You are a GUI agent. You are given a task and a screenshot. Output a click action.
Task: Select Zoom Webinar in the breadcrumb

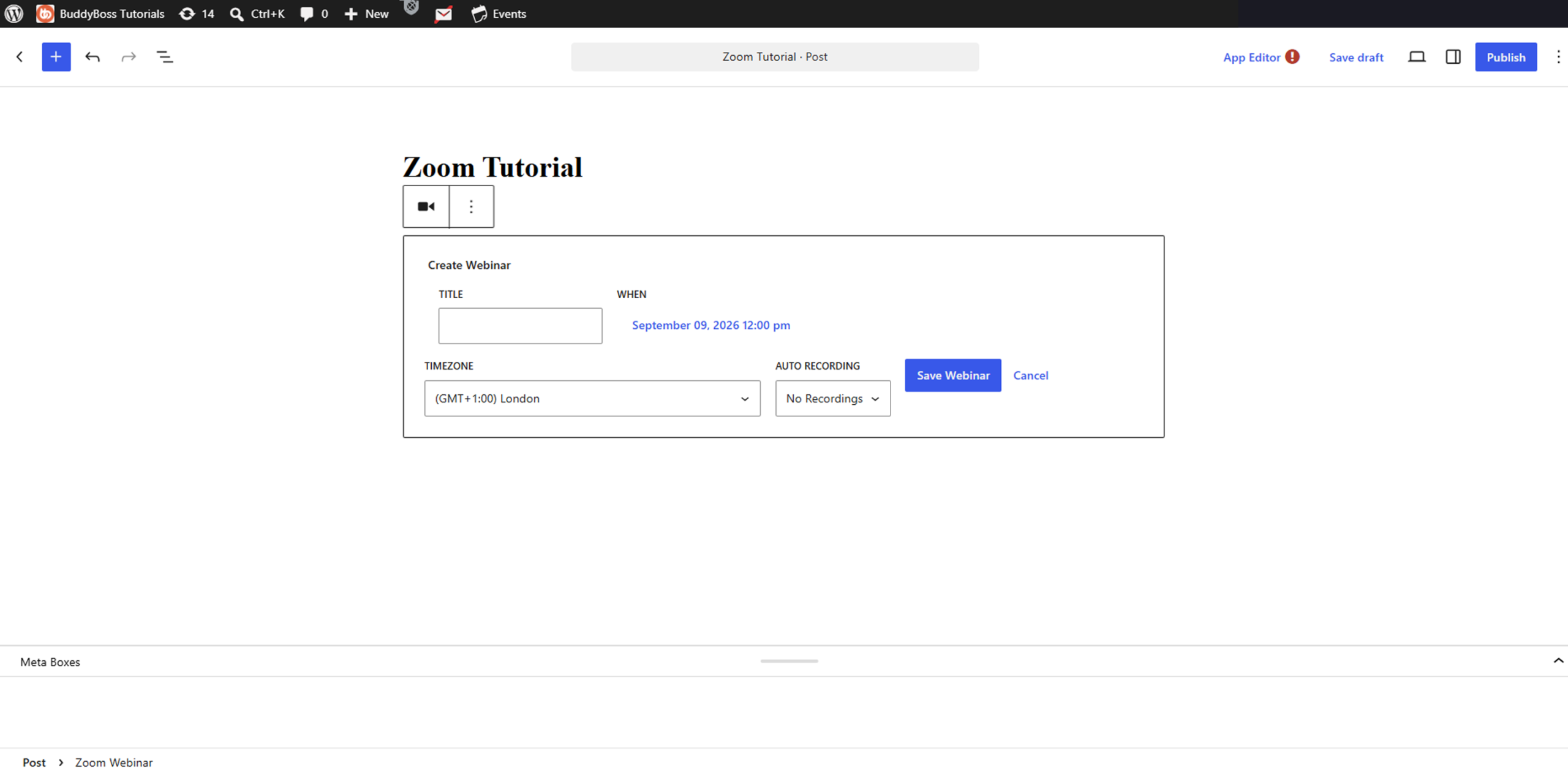[114, 762]
